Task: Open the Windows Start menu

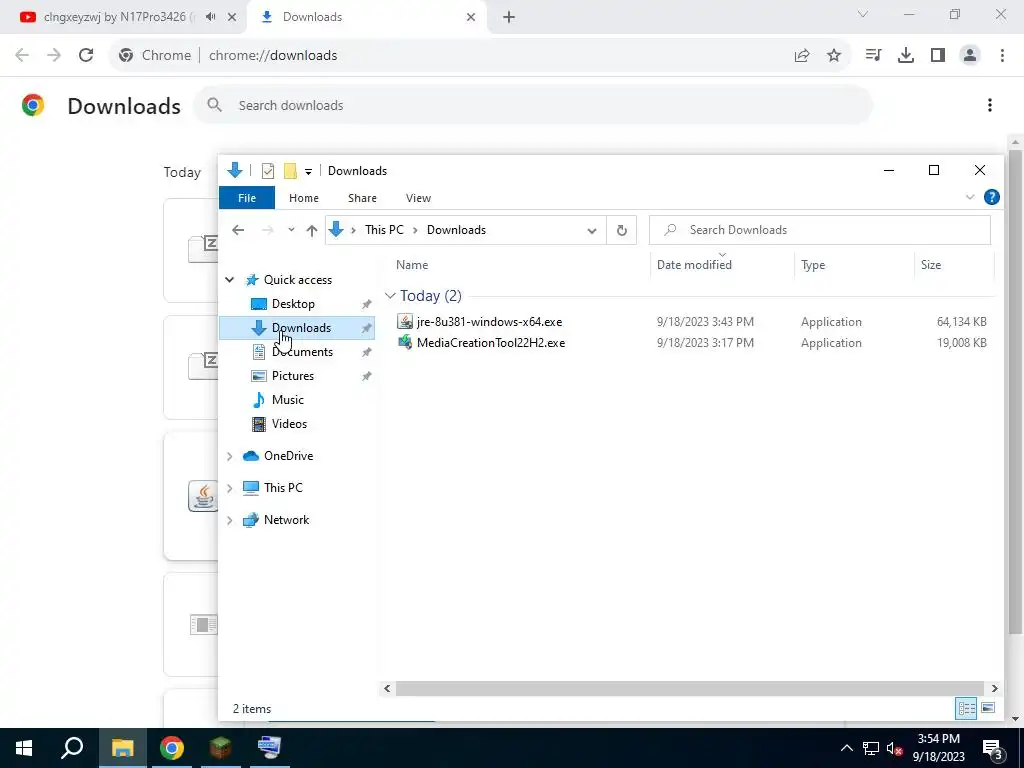Action: coord(24,748)
